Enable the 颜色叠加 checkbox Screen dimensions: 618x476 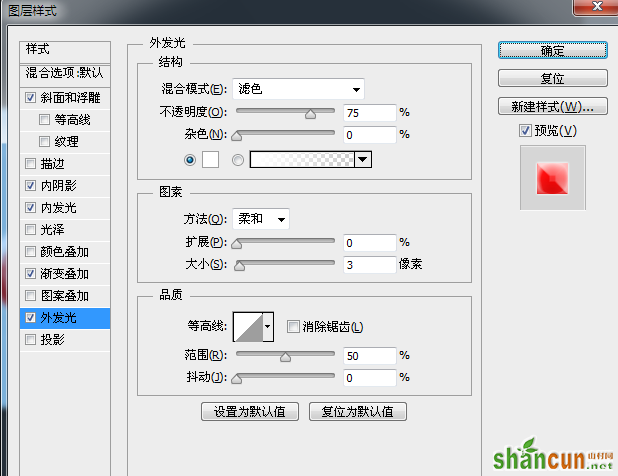click(x=30, y=251)
